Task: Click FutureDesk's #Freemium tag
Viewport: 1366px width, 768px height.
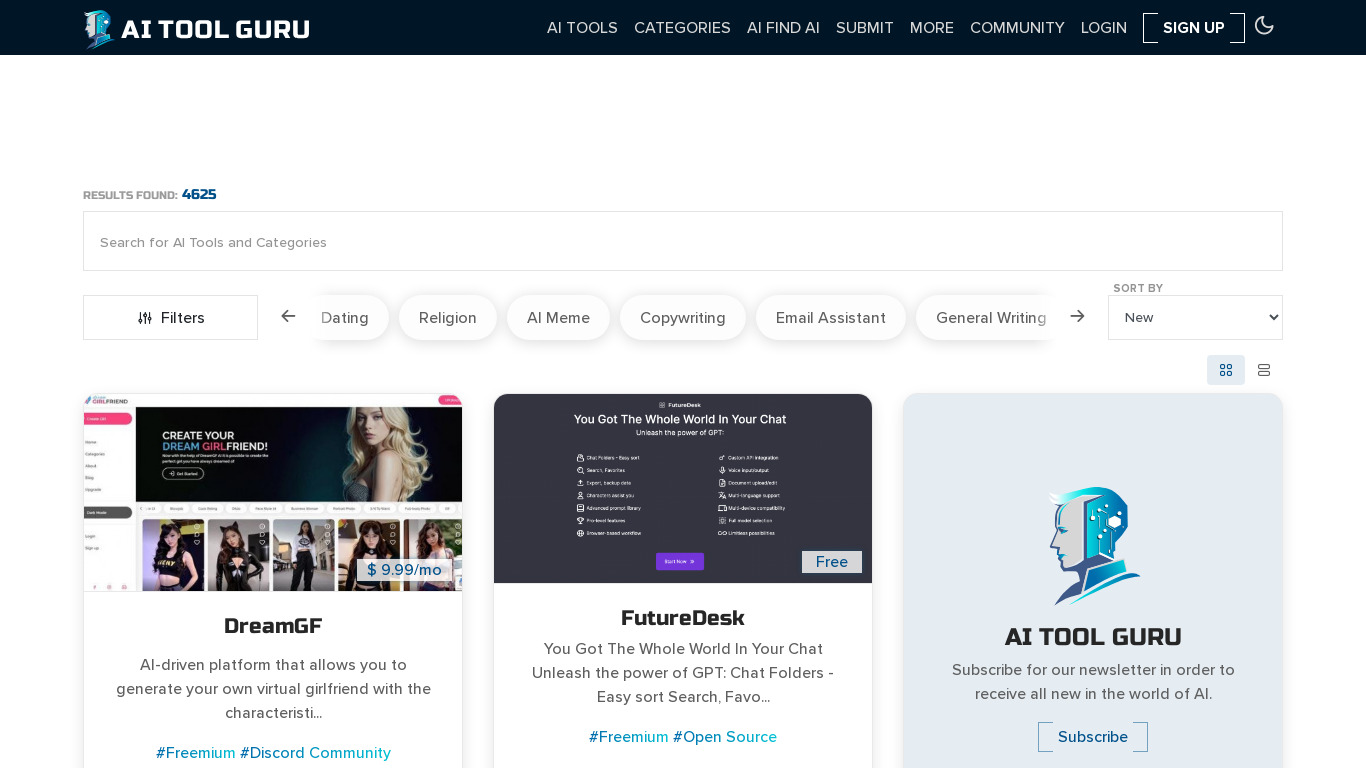Action: [629, 737]
